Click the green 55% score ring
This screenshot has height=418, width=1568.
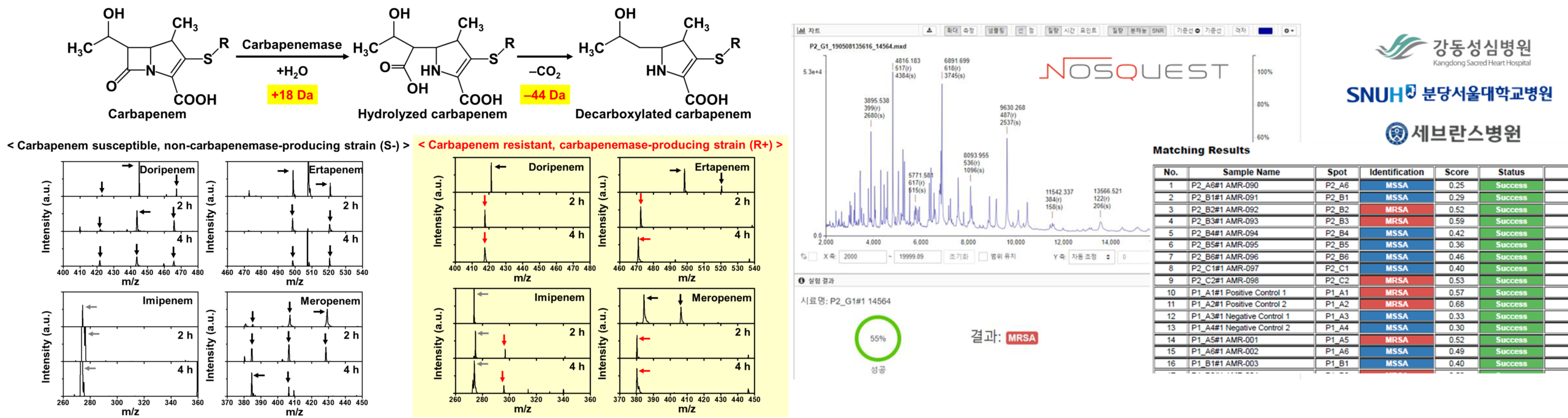point(878,338)
